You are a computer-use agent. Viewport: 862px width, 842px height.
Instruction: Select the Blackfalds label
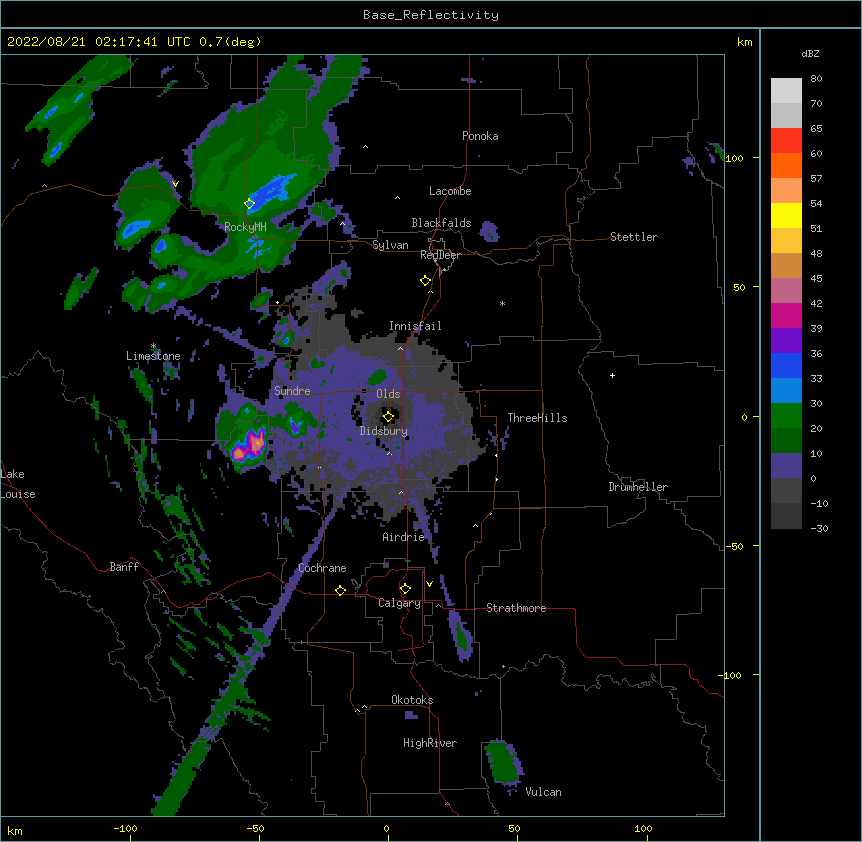point(441,223)
